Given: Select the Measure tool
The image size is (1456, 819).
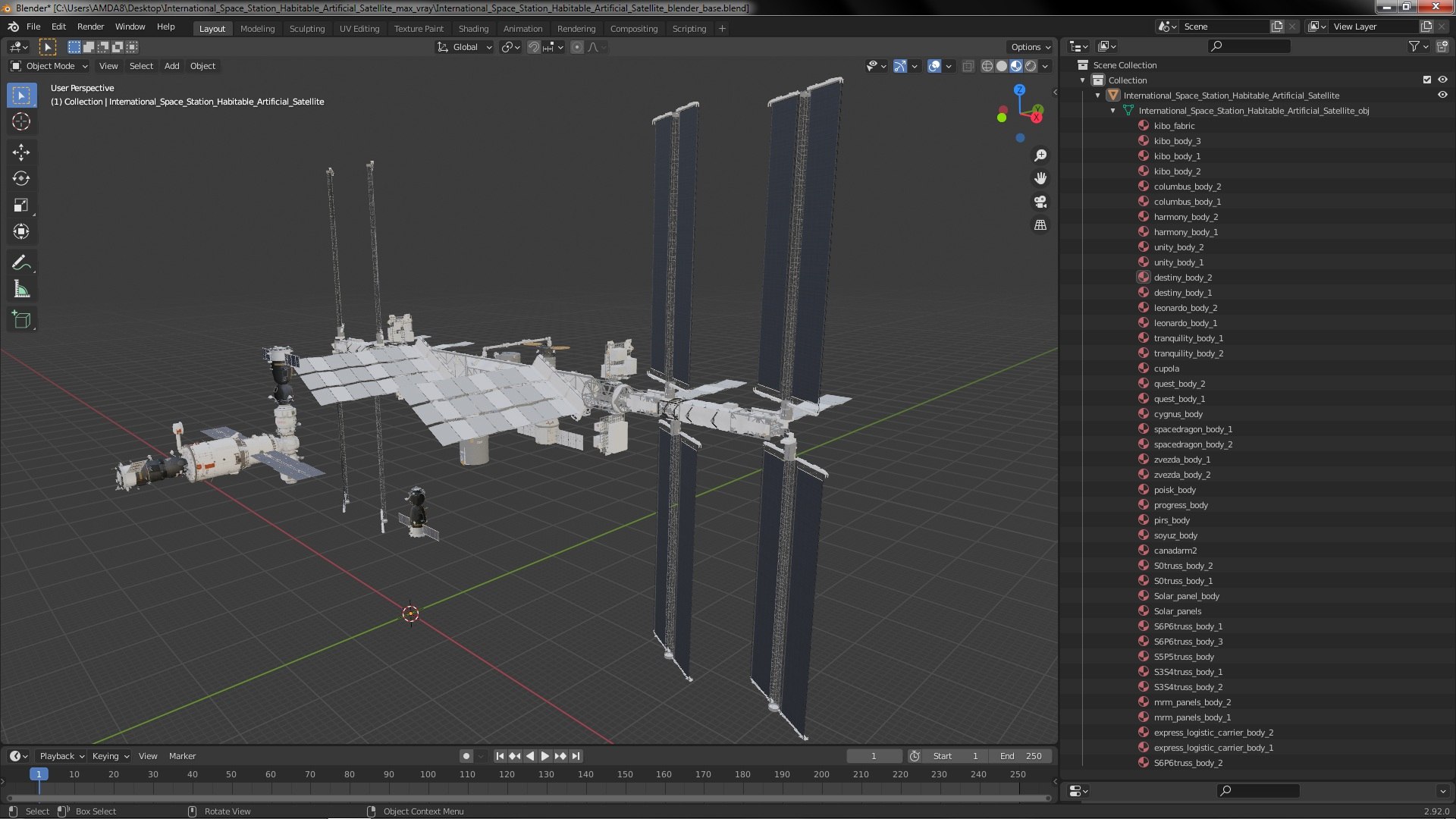Looking at the screenshot, I should click(x=21, y=290).
